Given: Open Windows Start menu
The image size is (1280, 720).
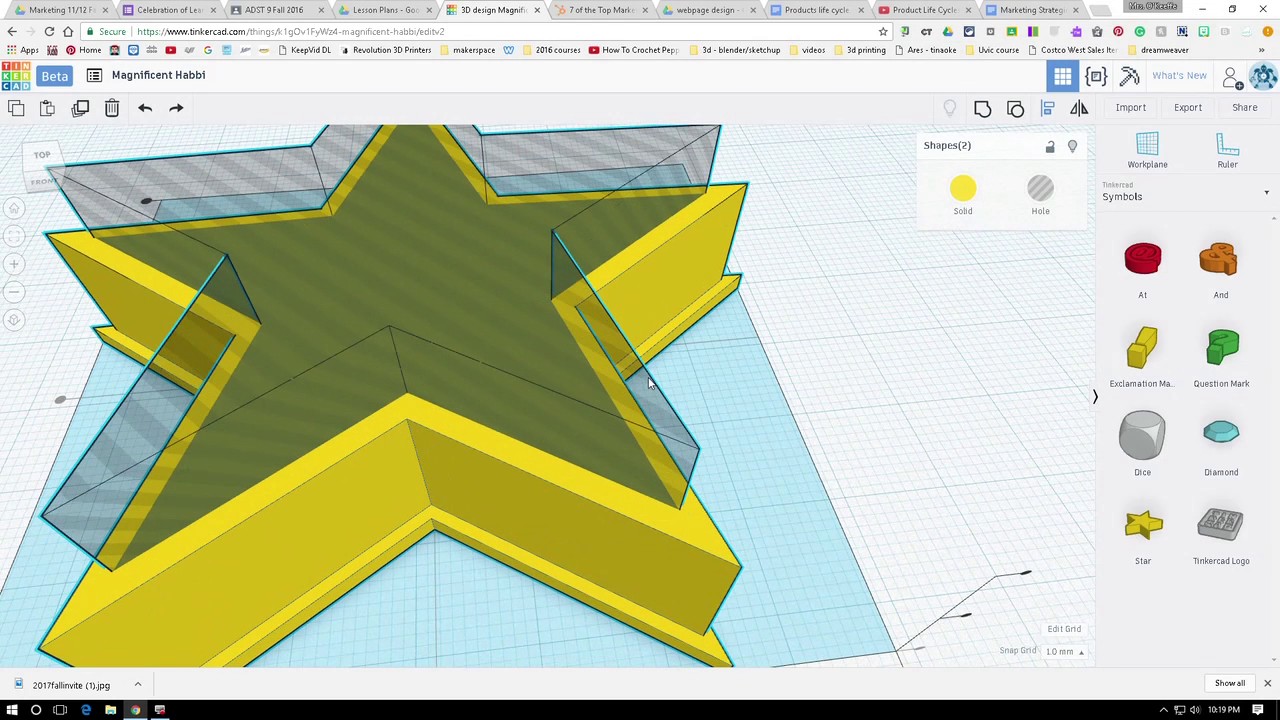Looking at the screenshot, I should click(x=12, y=710).
